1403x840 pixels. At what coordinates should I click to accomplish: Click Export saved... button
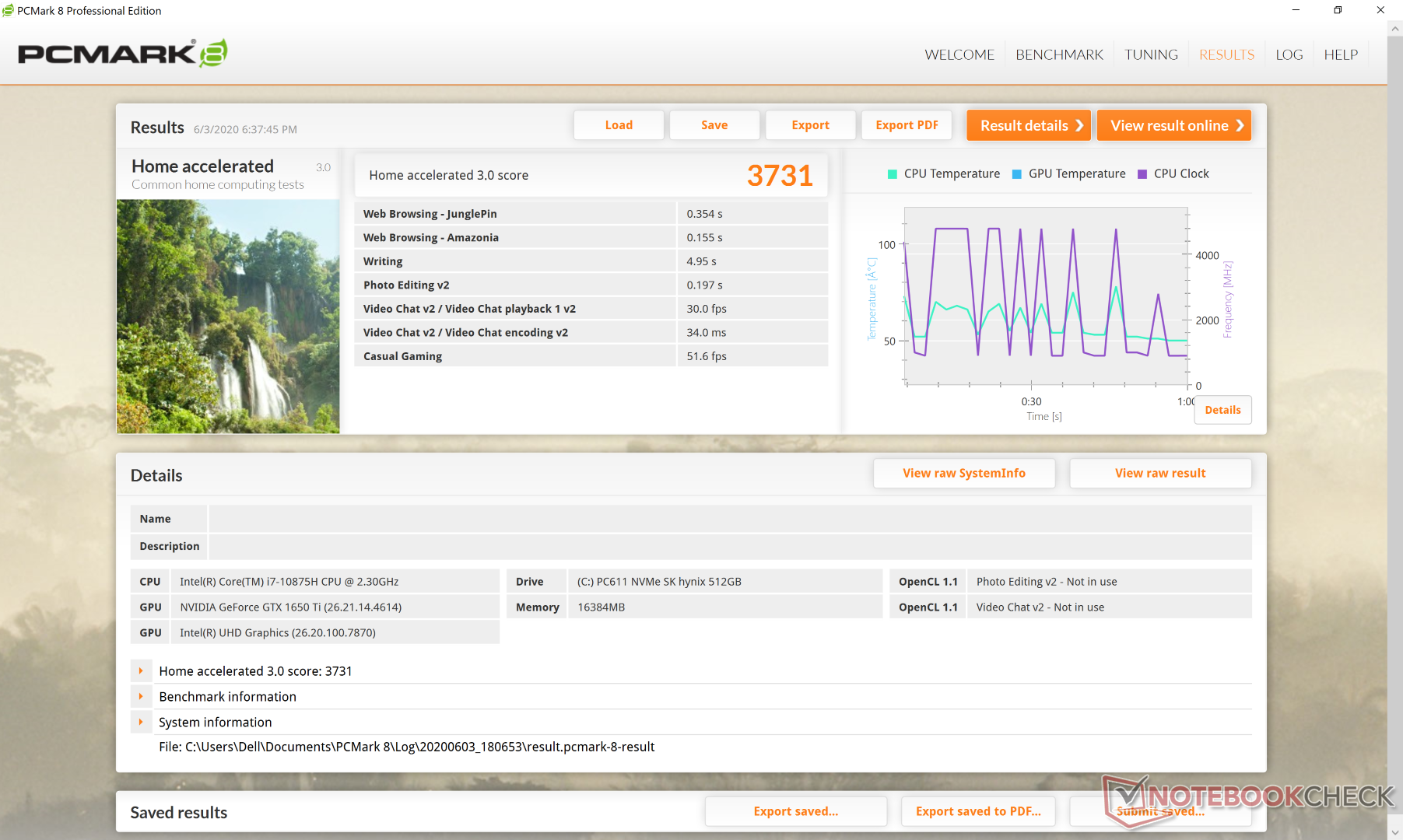pyautogui.click(x=796, y=811)
